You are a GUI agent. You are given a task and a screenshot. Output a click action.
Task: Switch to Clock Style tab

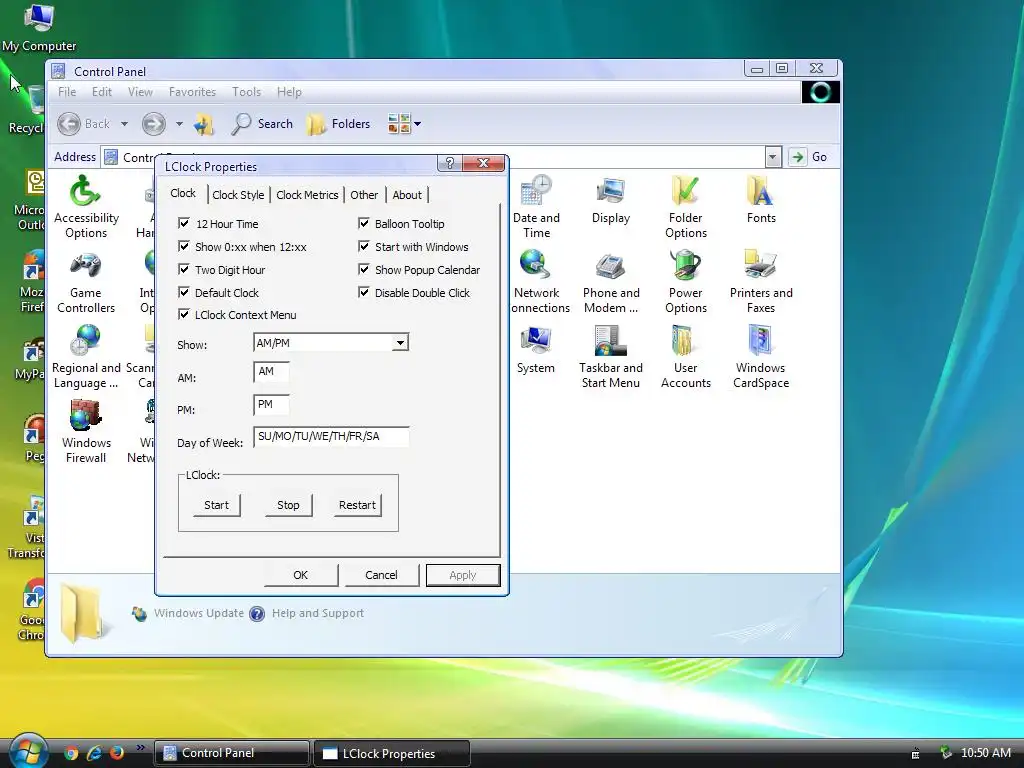click(238, 195)
